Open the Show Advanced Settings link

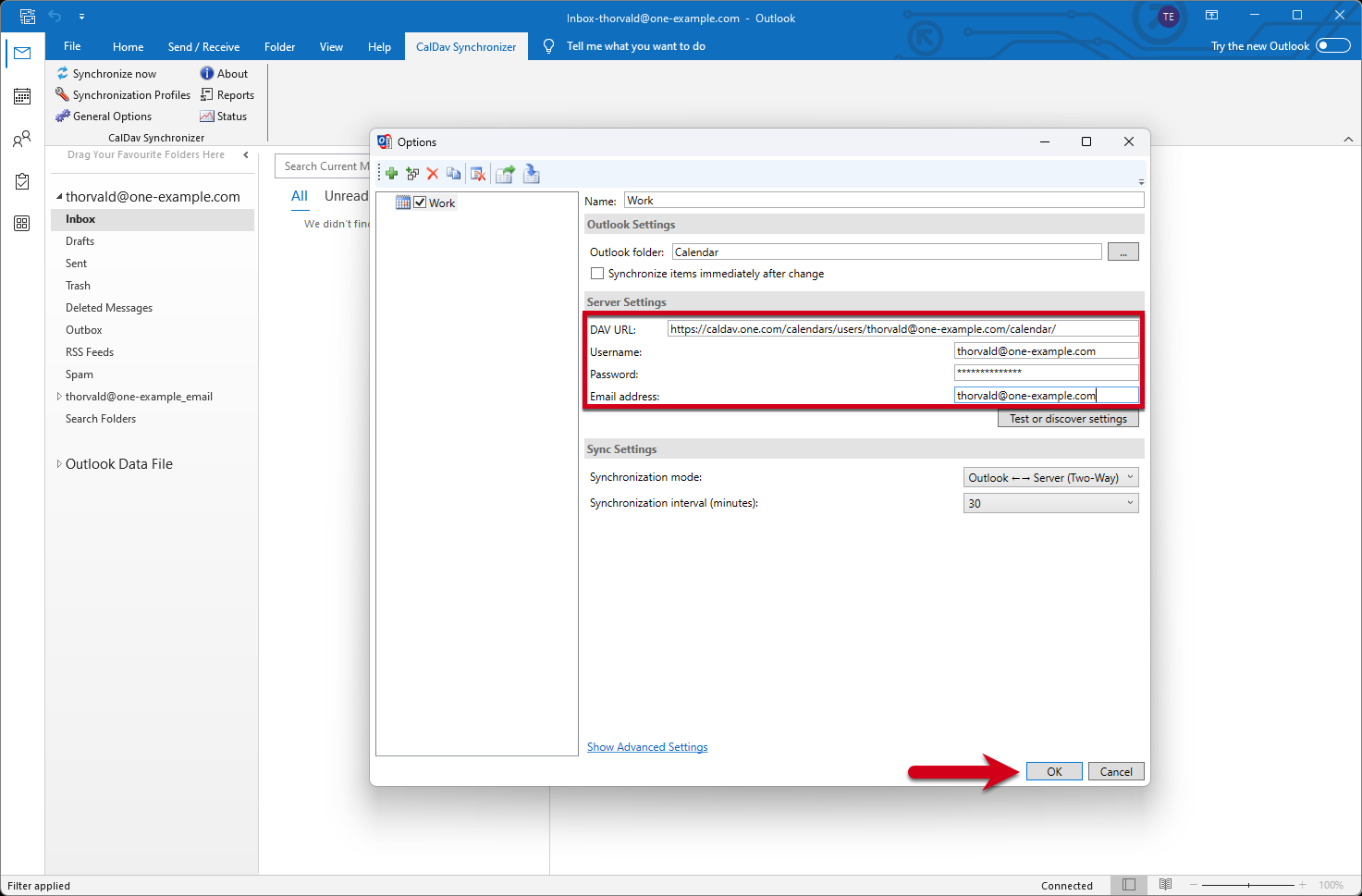pos(647,747)
